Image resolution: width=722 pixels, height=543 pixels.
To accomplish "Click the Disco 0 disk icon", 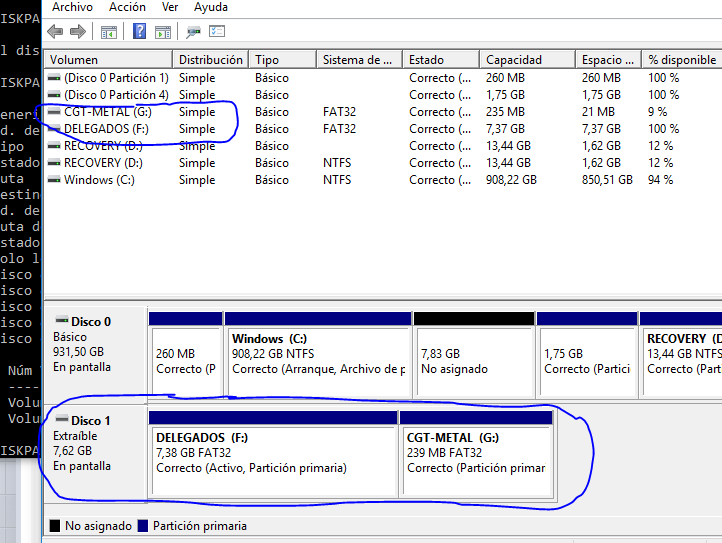I will click(x=62, y=320).
